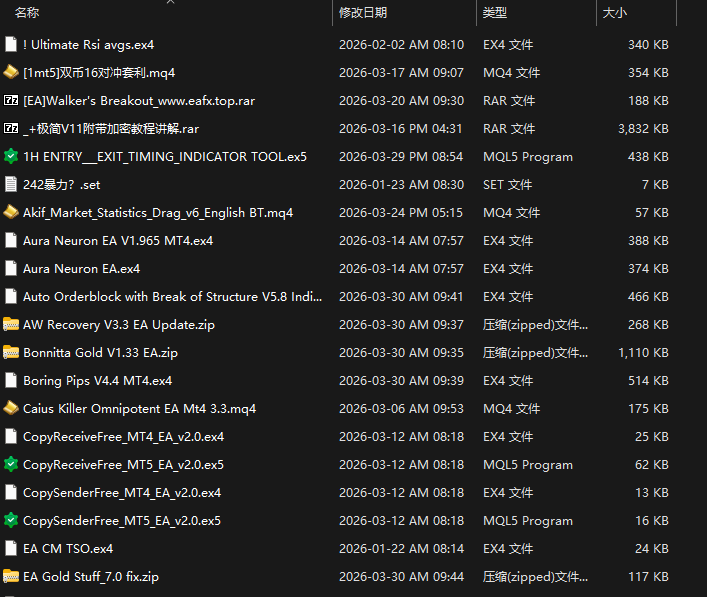Click the 7z icon of [EA]Walker's Breakout rar
Screen dimensions: 707x597
(x=11, y=100)
